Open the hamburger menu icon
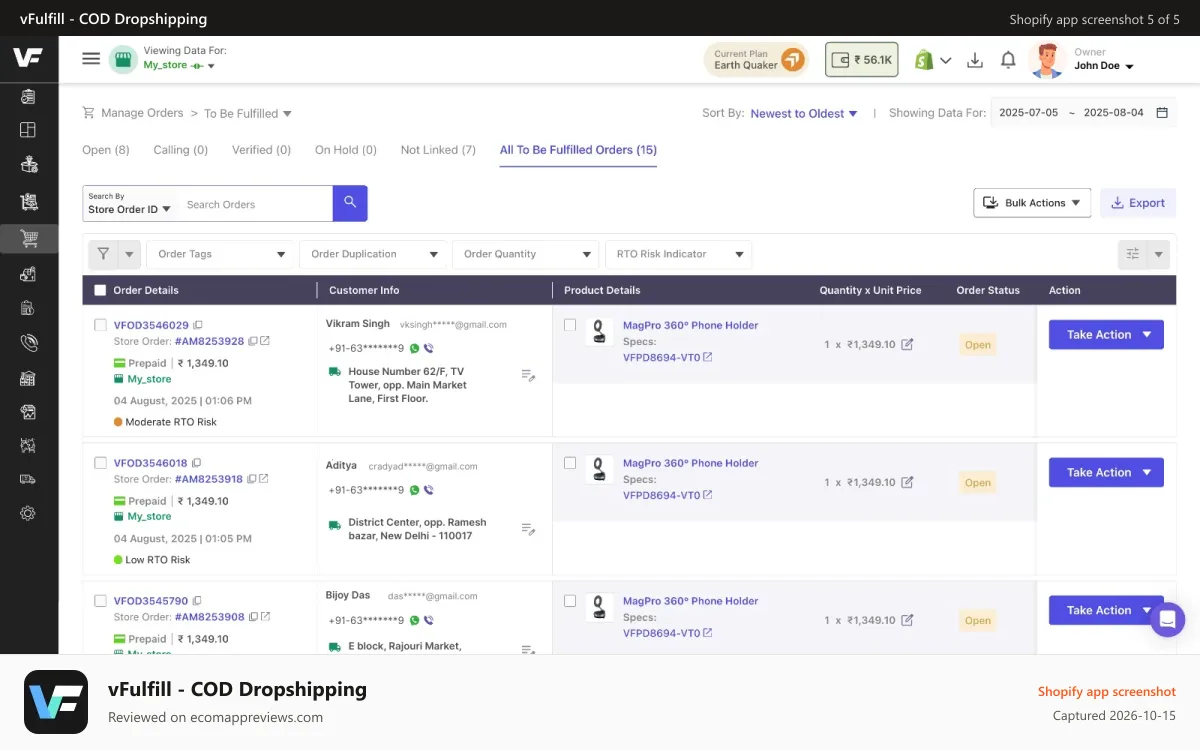 coord(91,59)
